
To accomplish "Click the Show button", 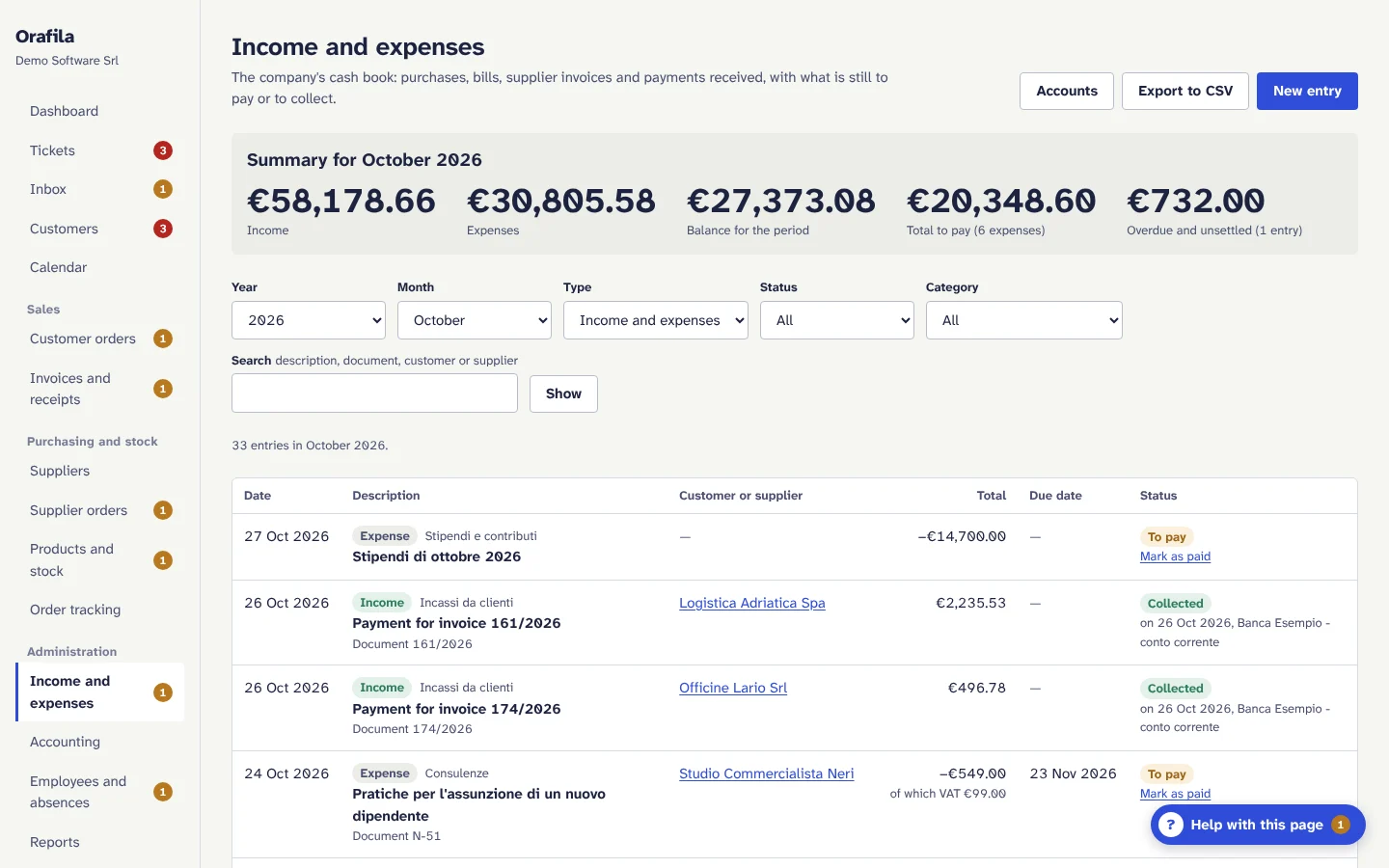I will point(563,393).
